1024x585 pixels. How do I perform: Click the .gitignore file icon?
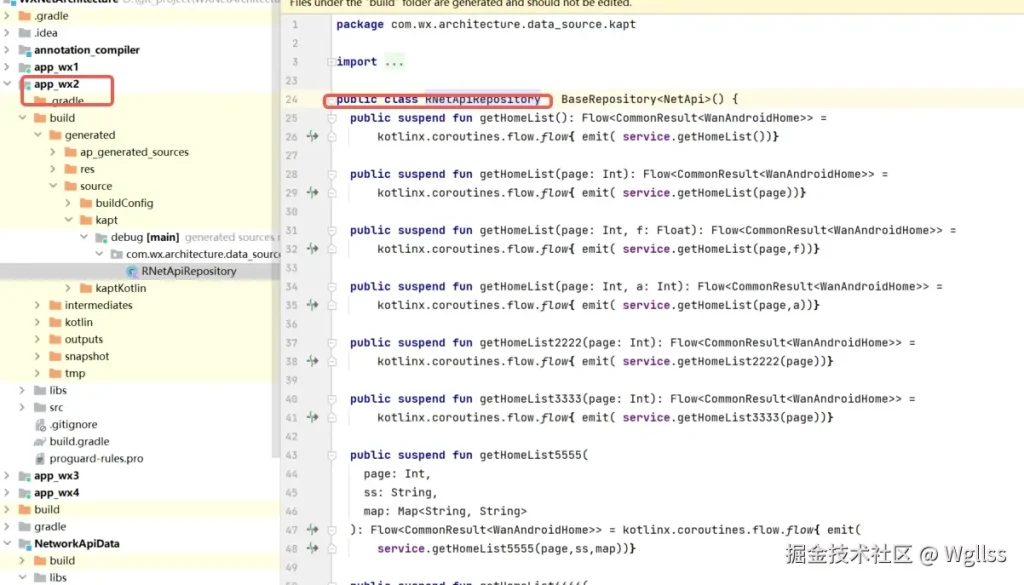click(38, 424)
